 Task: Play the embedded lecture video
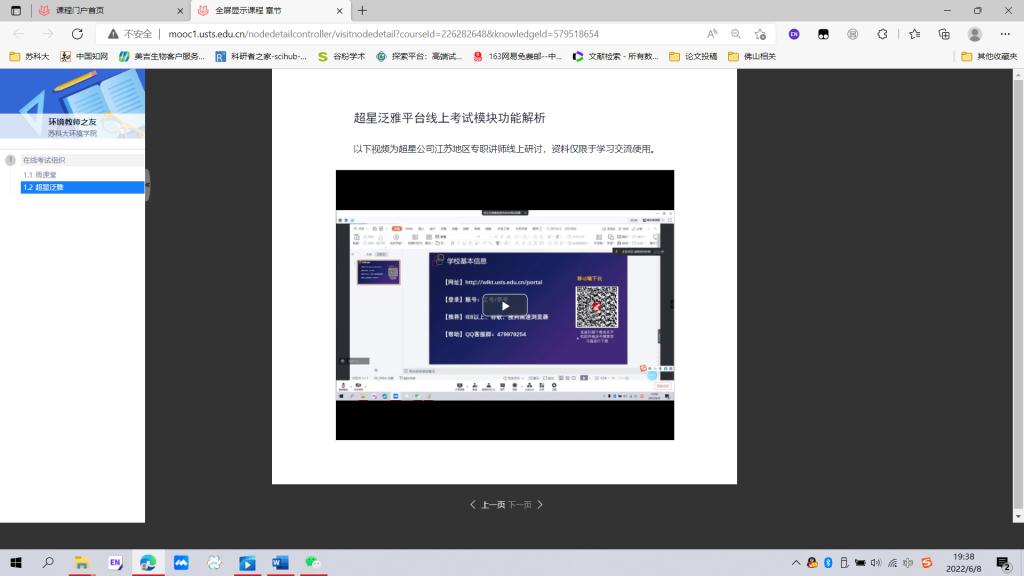505,306
